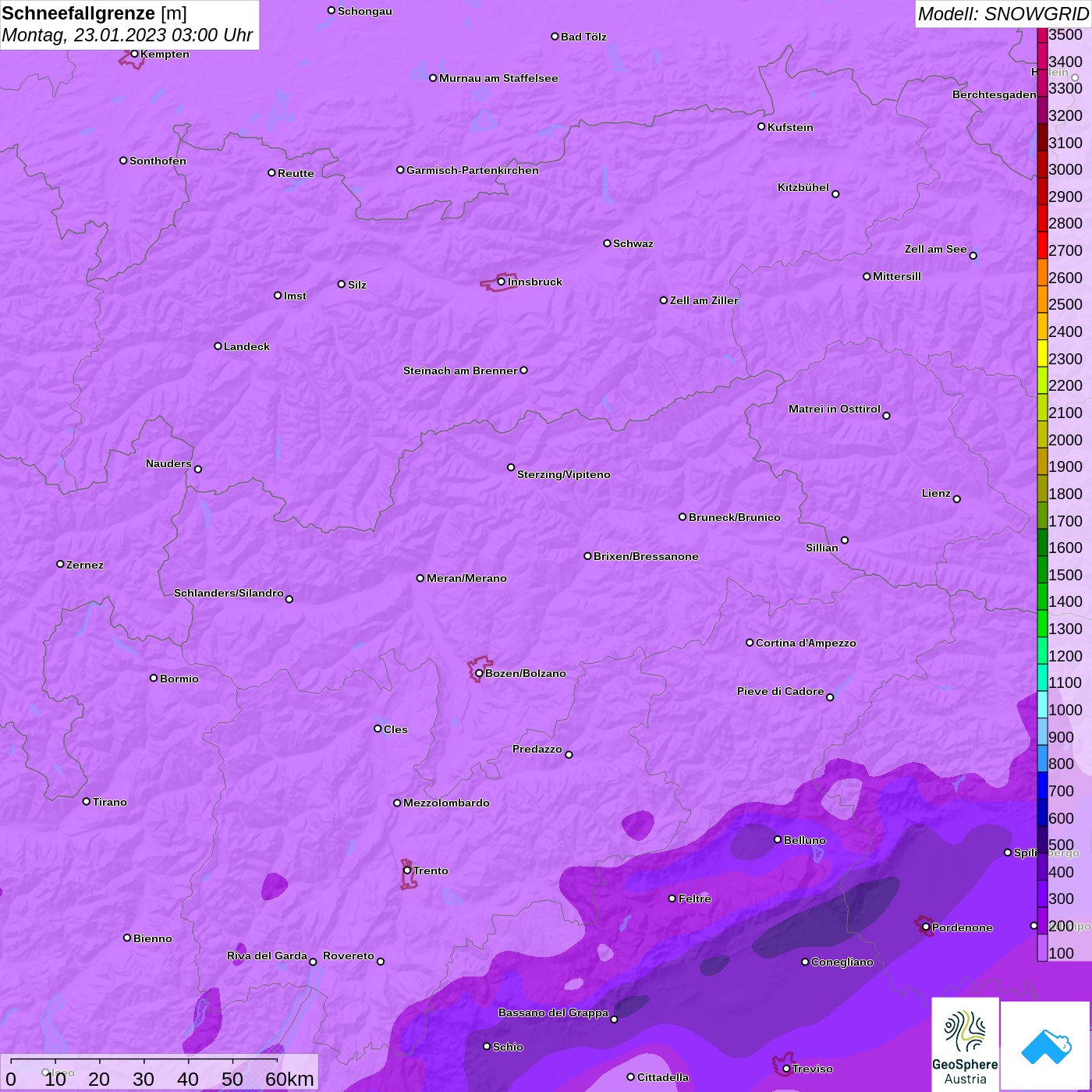Click the Schio location dot
This screenshot has height=1092, width=1092.
(x=487, y=1047)
